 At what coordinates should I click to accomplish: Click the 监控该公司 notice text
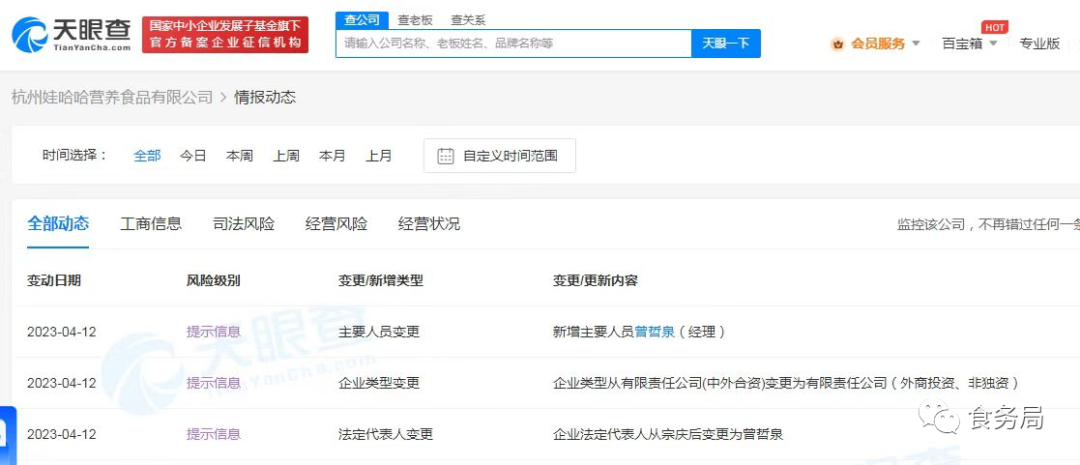988,224
